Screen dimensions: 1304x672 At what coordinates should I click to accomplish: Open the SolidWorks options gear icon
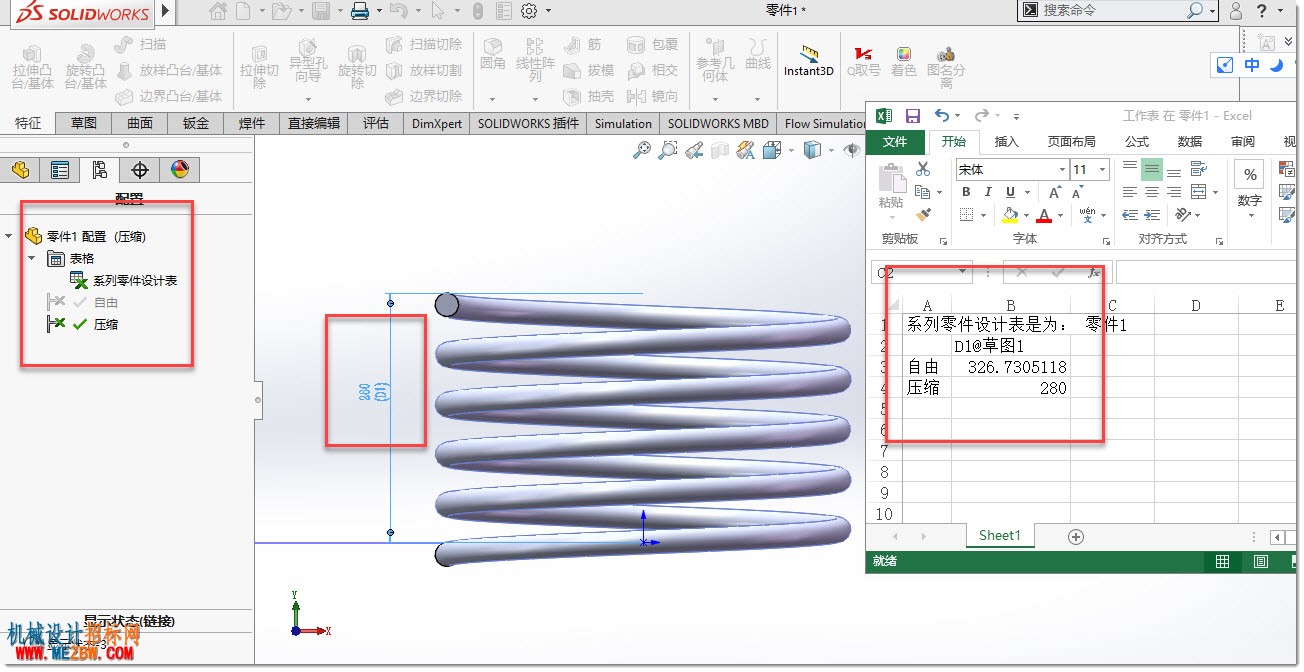pos(529,11)
